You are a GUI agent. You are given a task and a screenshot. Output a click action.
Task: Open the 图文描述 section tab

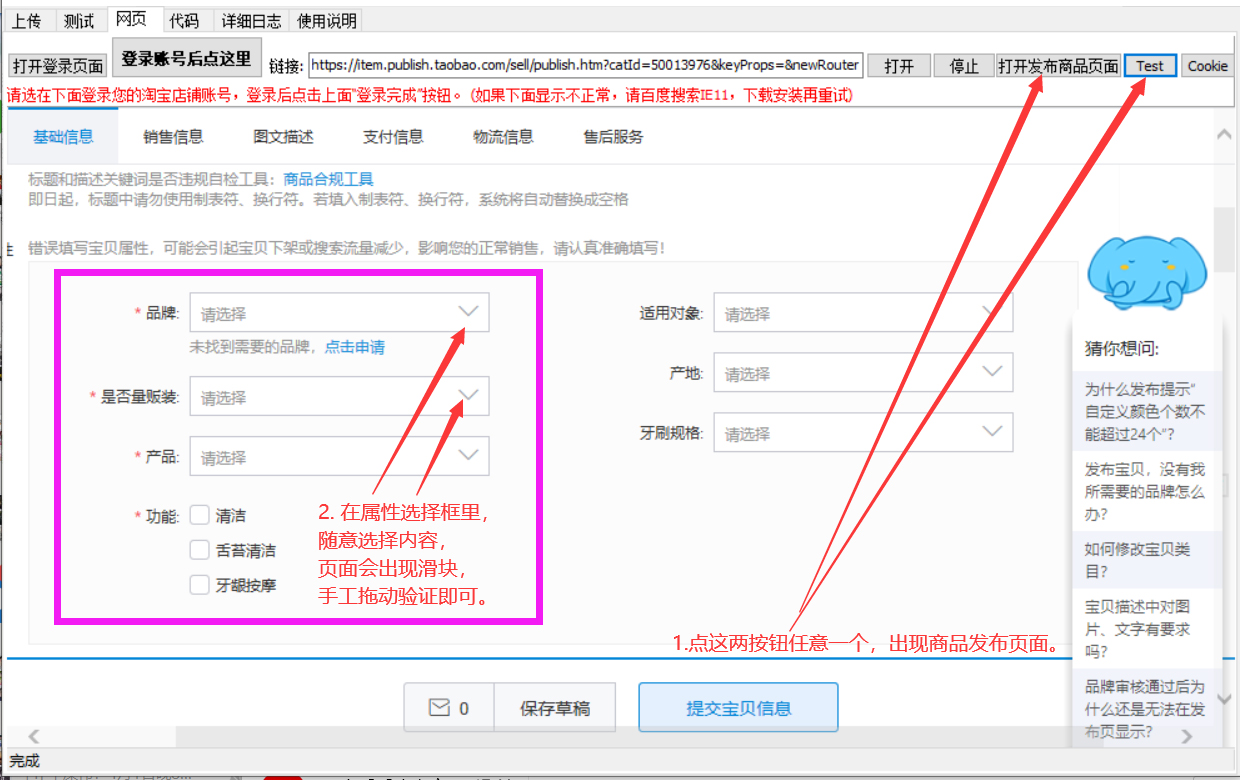(x=283, y=137)
